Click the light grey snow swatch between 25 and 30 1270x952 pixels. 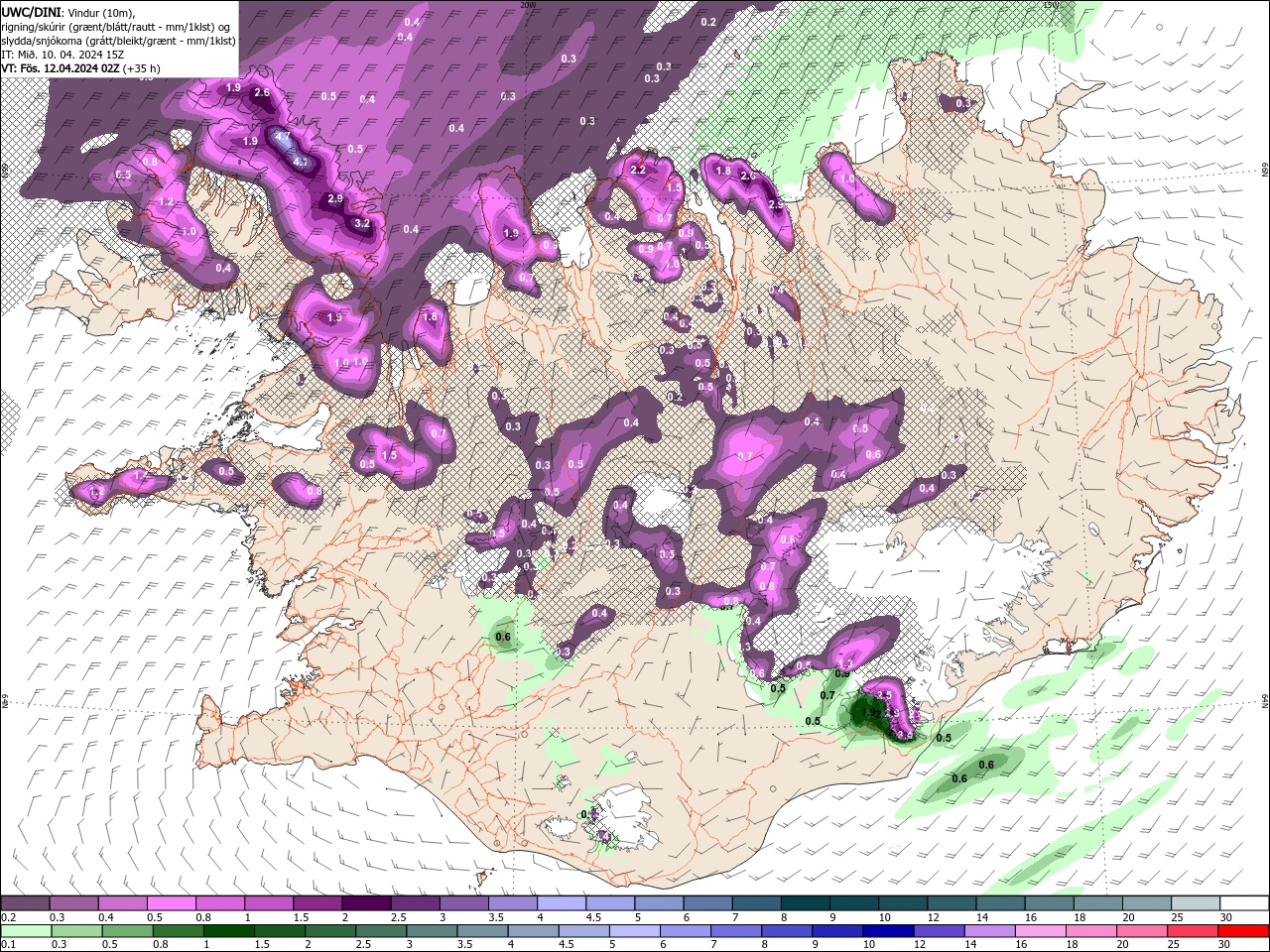[x=1195, y=903]
